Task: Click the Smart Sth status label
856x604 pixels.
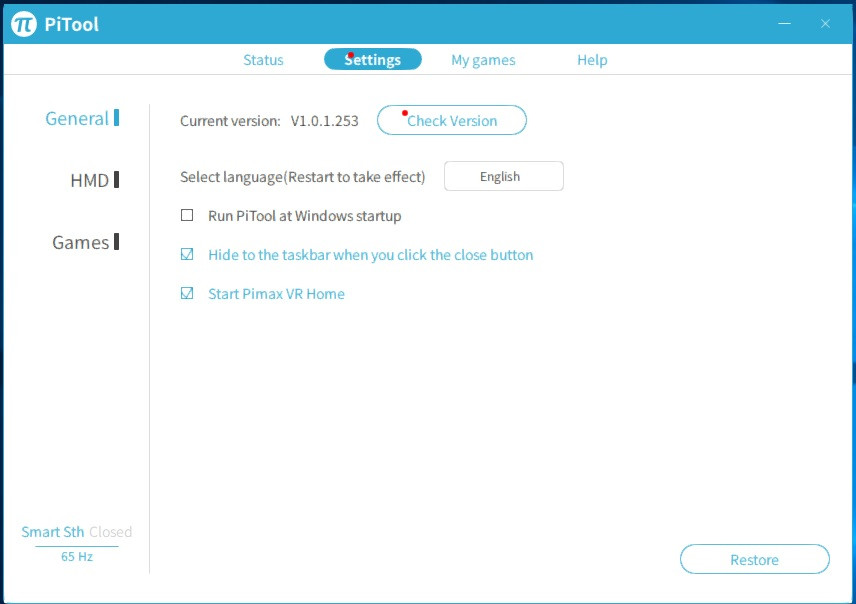Action: pyautogui.click(x=52, y=532)
